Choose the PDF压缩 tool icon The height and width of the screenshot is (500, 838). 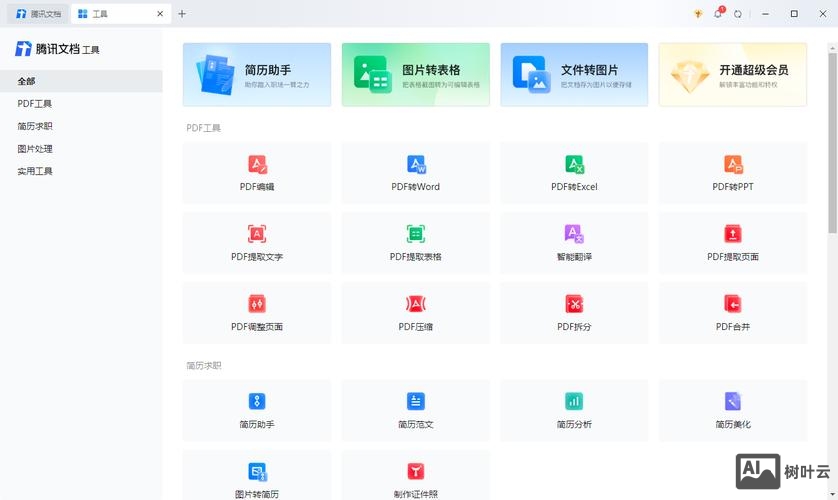(x=416, y=303)
